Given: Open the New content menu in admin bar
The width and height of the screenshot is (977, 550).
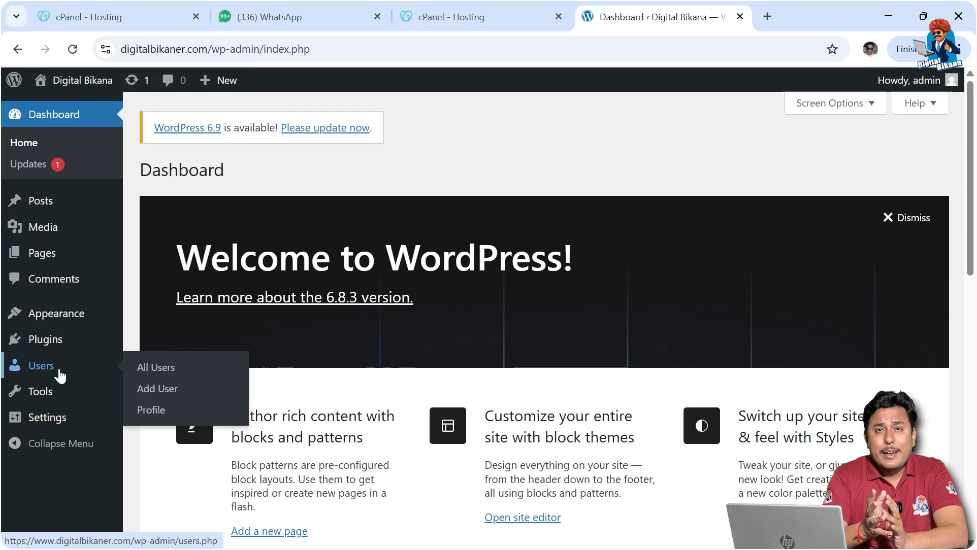Looking at the screenshot, I should 218,80.
